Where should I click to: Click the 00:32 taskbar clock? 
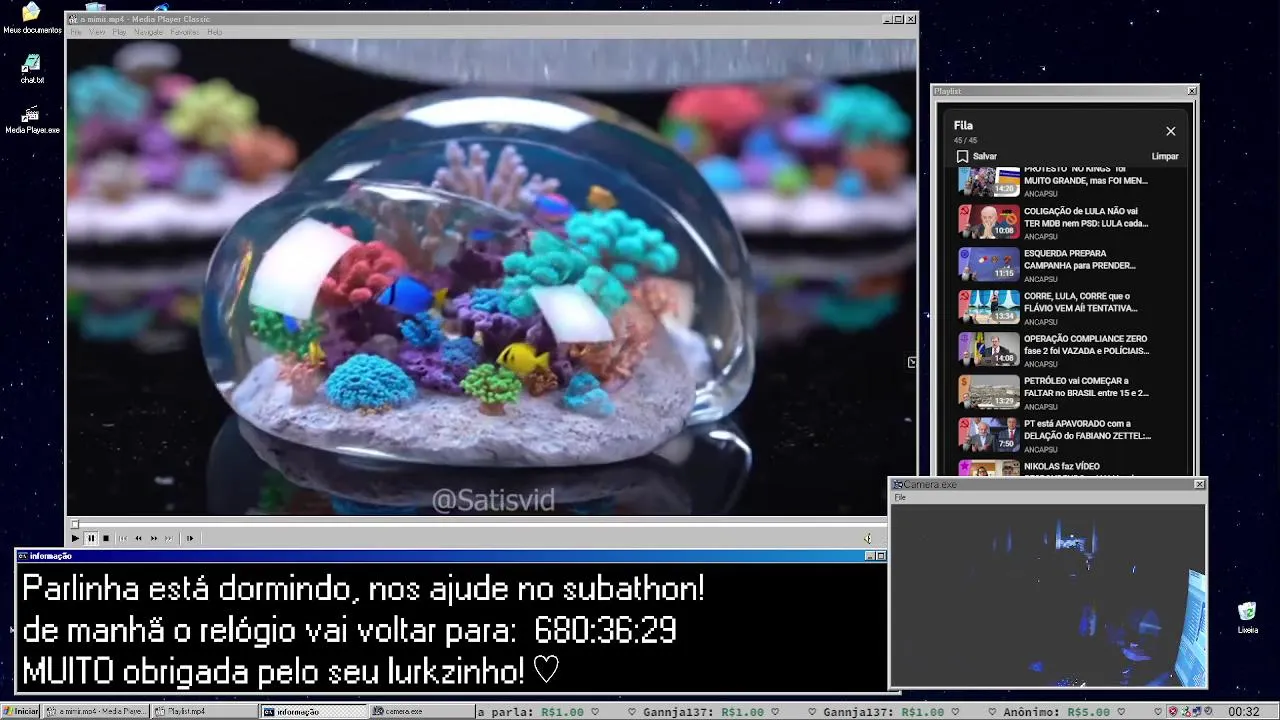pyautogui.click(x=1243, y=712)
